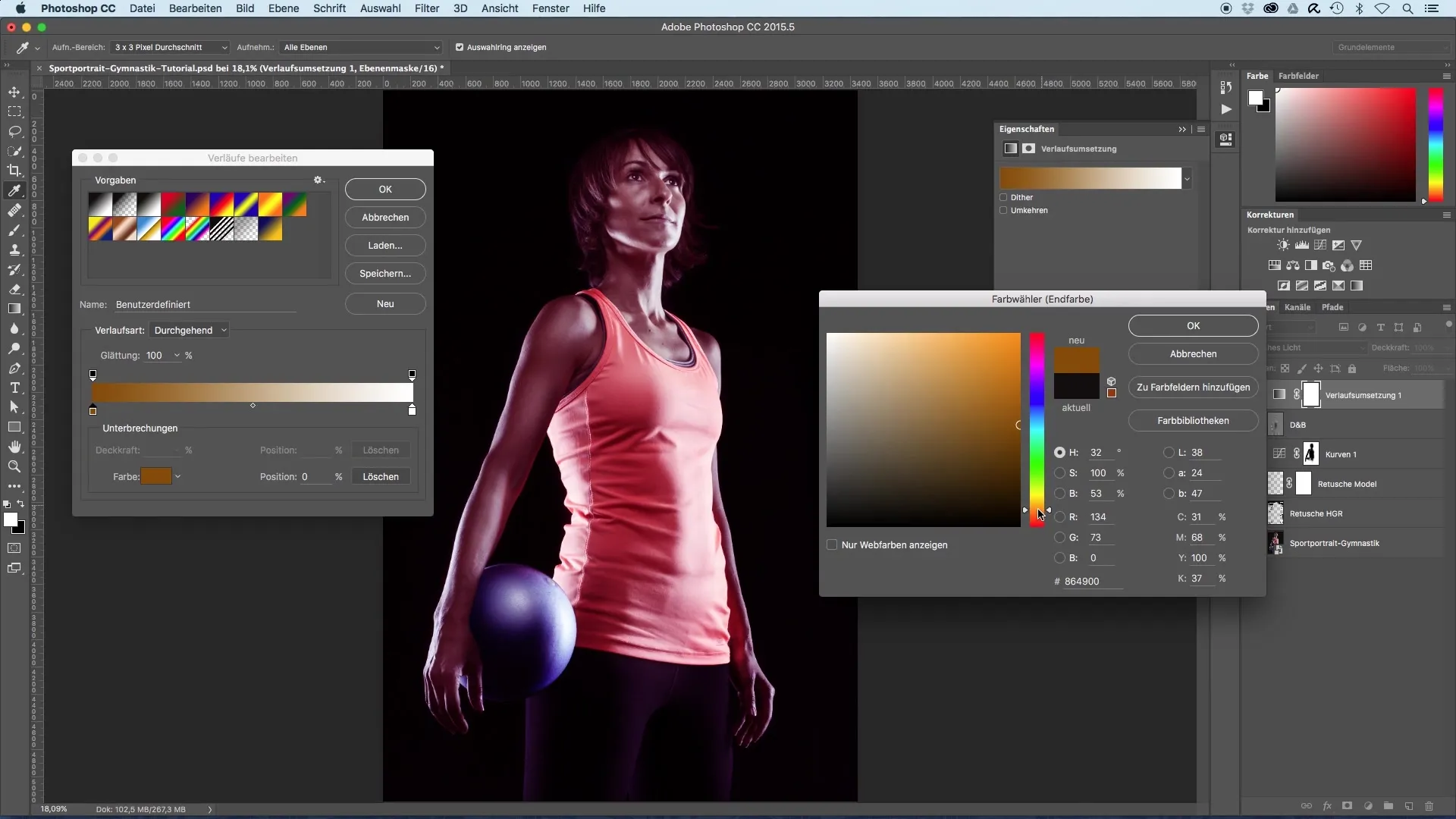
Task: Add Brightness adjustment in Korrekturen panel
Action: pyautogui.click(x=1283, y=245)
